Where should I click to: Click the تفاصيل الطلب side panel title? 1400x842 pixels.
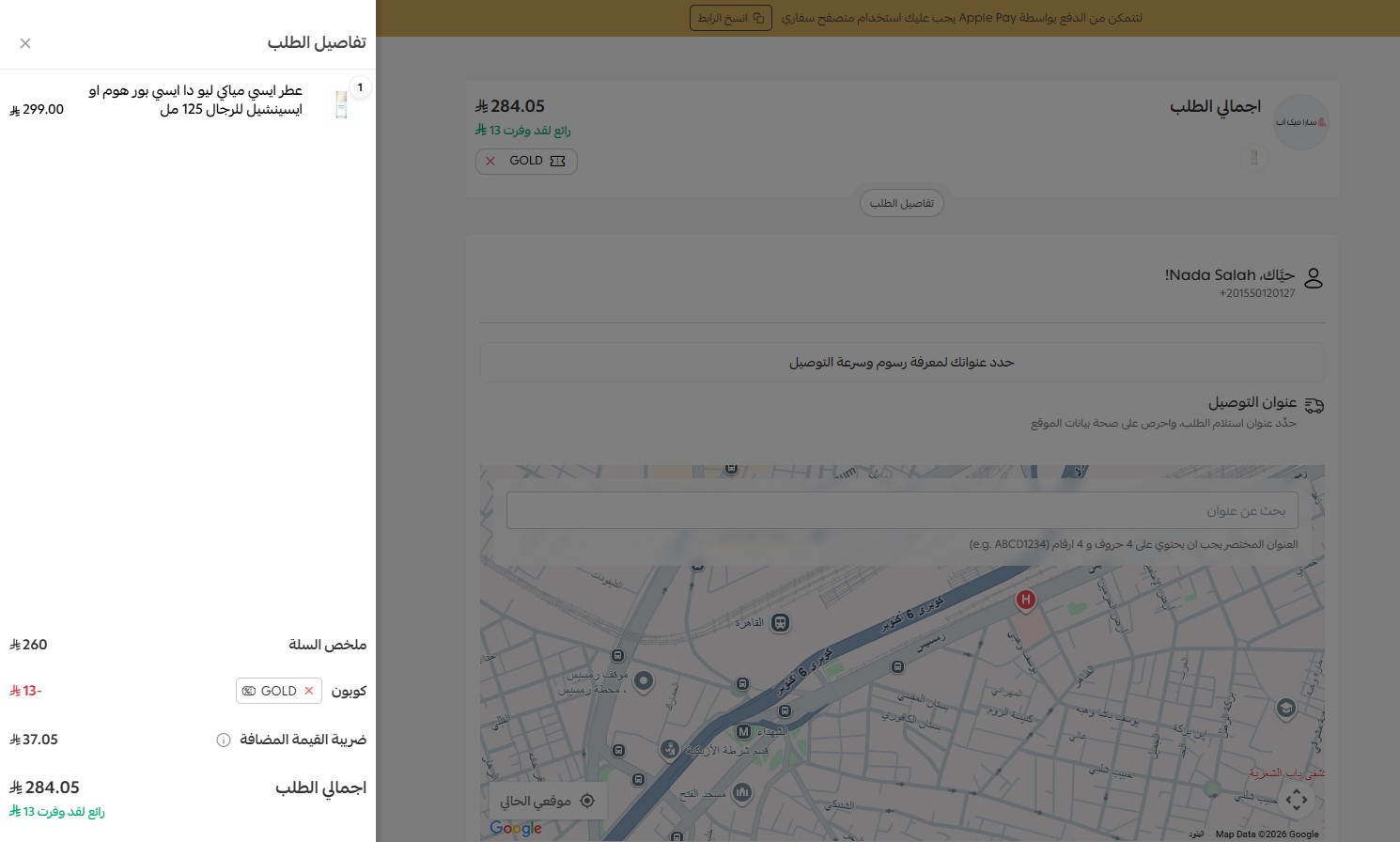[x=317, y=43]
